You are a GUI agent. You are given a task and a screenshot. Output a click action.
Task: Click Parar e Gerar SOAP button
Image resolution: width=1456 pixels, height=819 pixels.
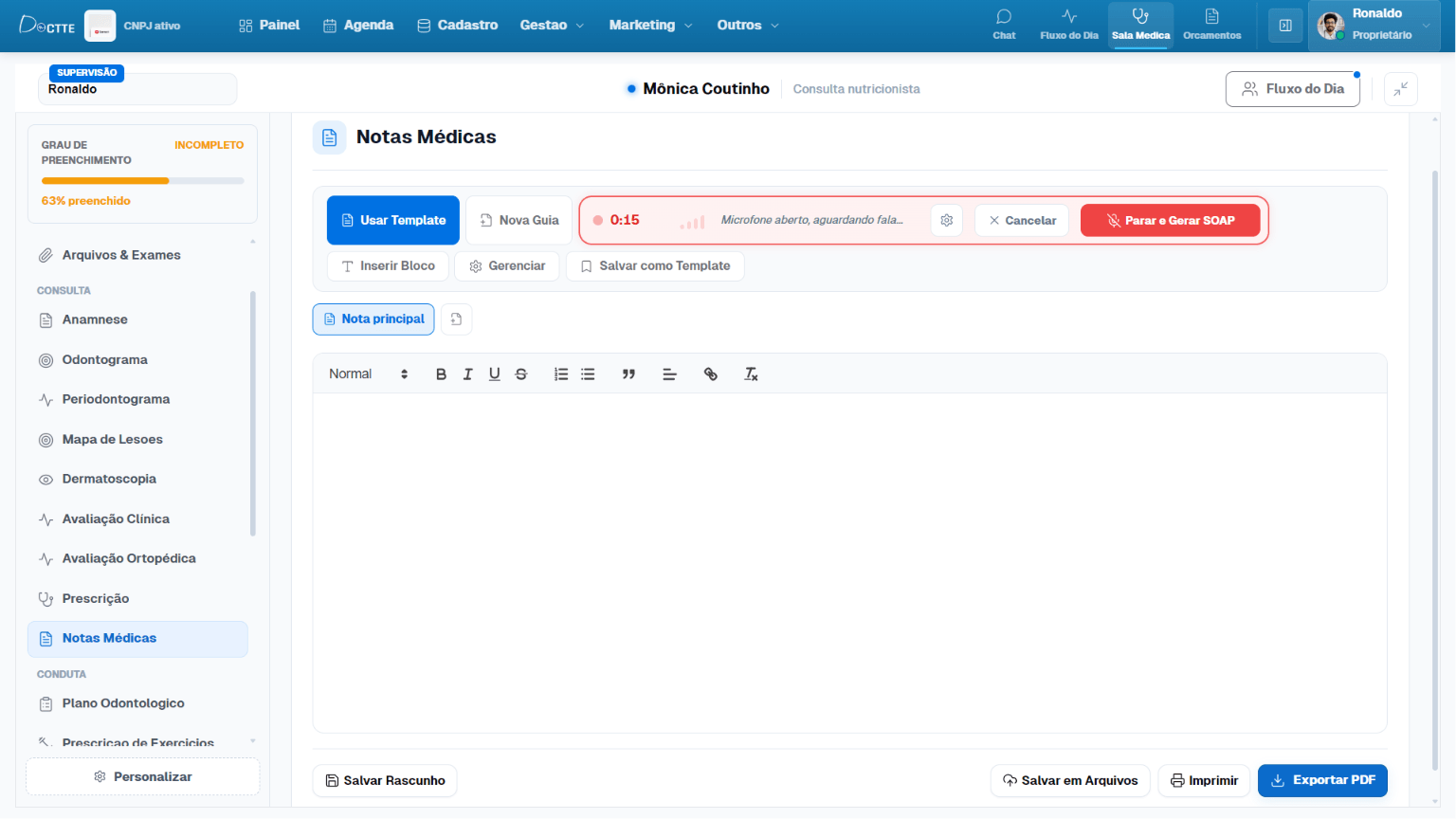pyautogui.click(x=1170, y=220)
